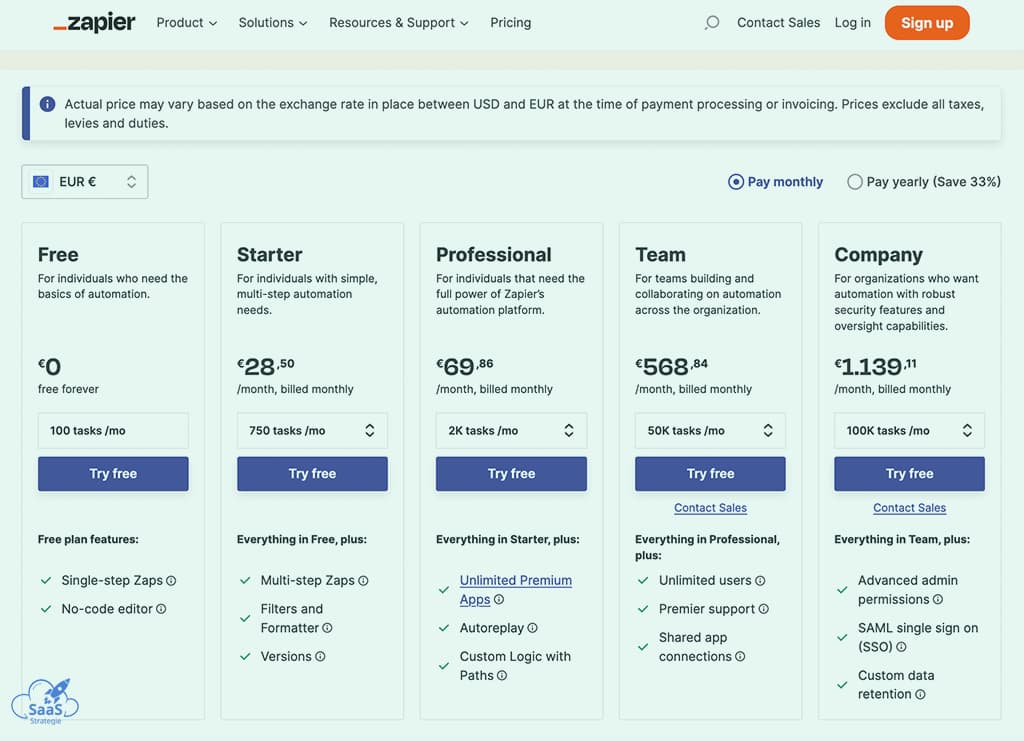This screenshot has height=741, width=1024.
Task: Click 'Everything in Team, plus:' heading
Action: [x=902, y=539]
